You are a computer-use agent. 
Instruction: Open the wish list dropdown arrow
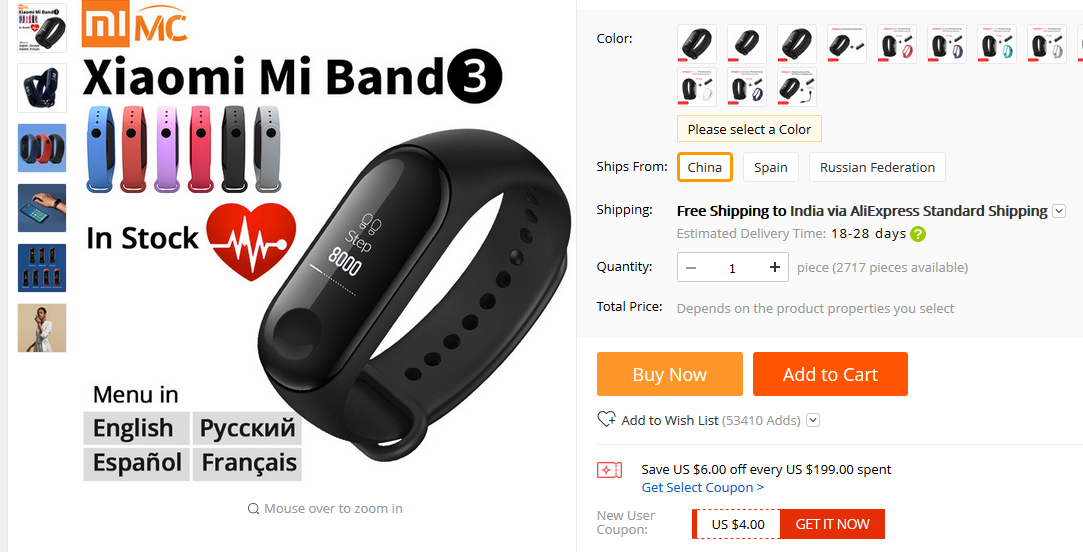point(813,420)
